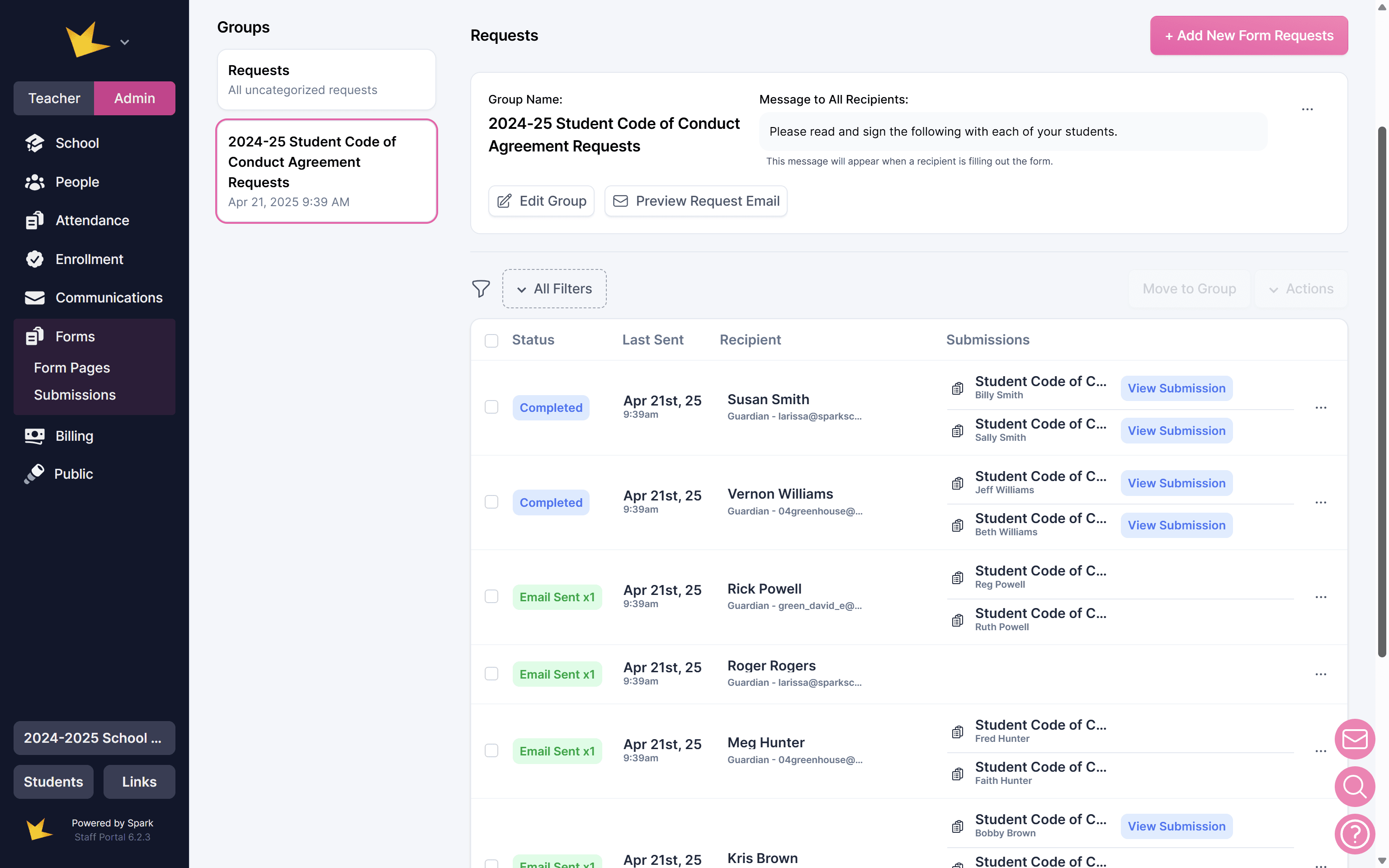
Task: Select the uncategorized Requests group card
Action: click(x=326, y=80)
